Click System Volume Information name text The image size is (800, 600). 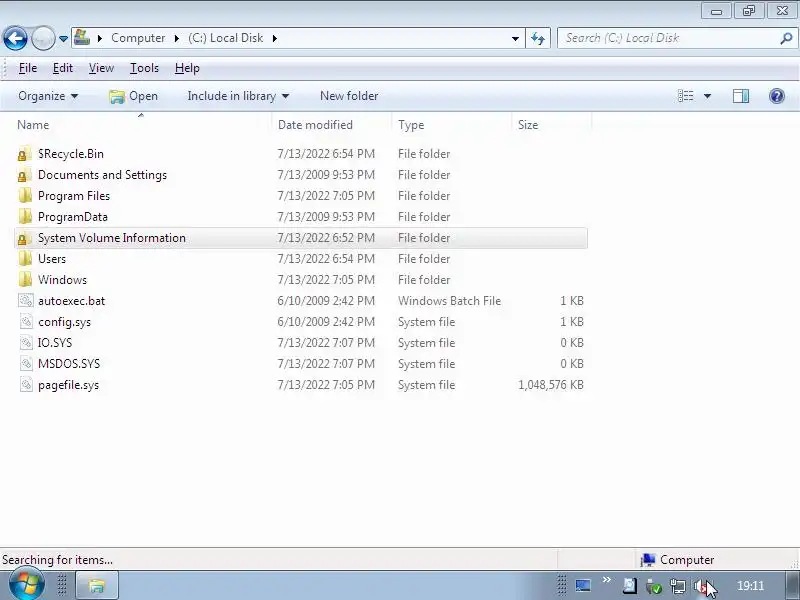tap(112, 238)
